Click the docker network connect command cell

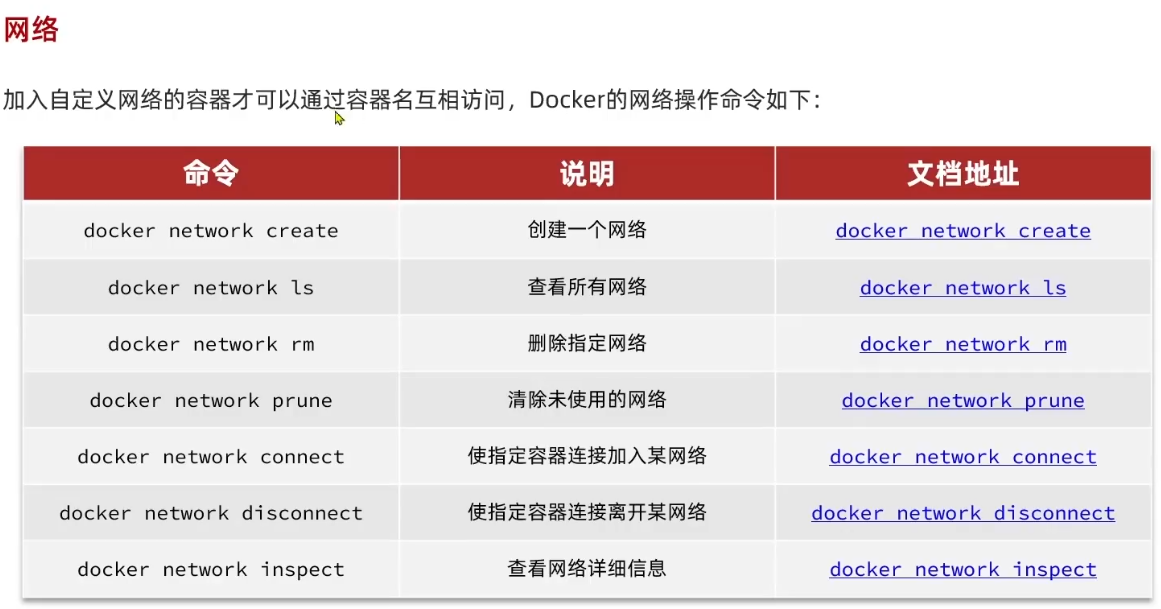211,457
